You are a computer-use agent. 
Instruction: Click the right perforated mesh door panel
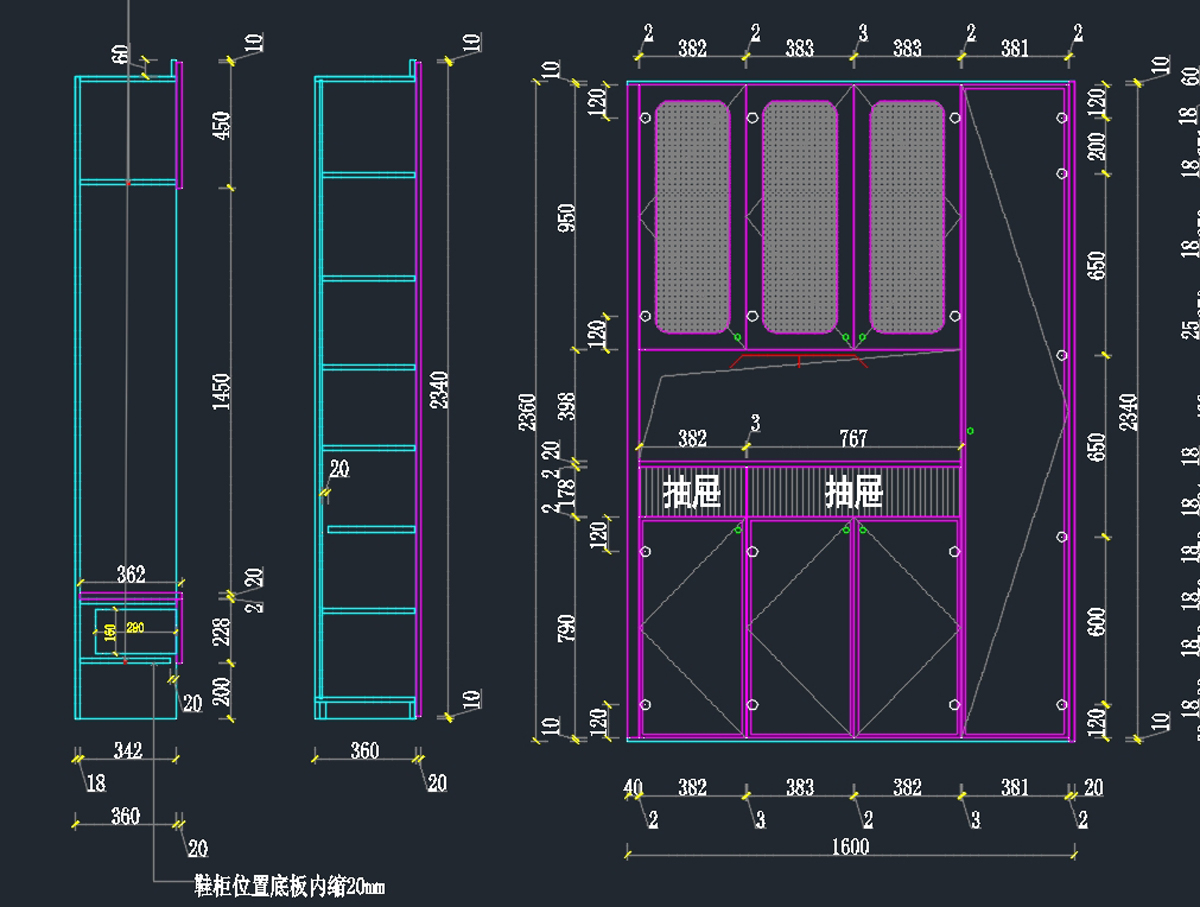[906, 217]
